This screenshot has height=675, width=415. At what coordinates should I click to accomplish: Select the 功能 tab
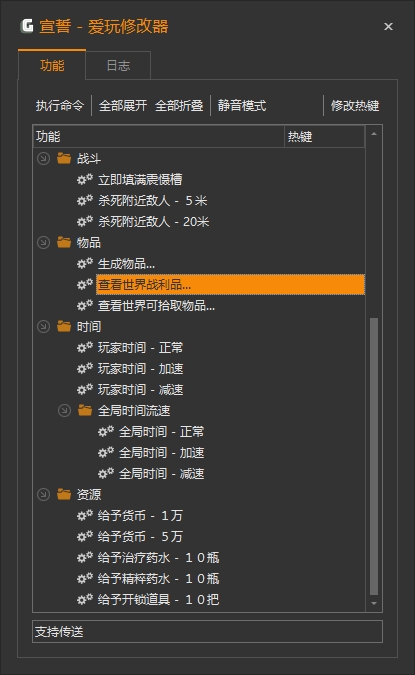point(52,65)
